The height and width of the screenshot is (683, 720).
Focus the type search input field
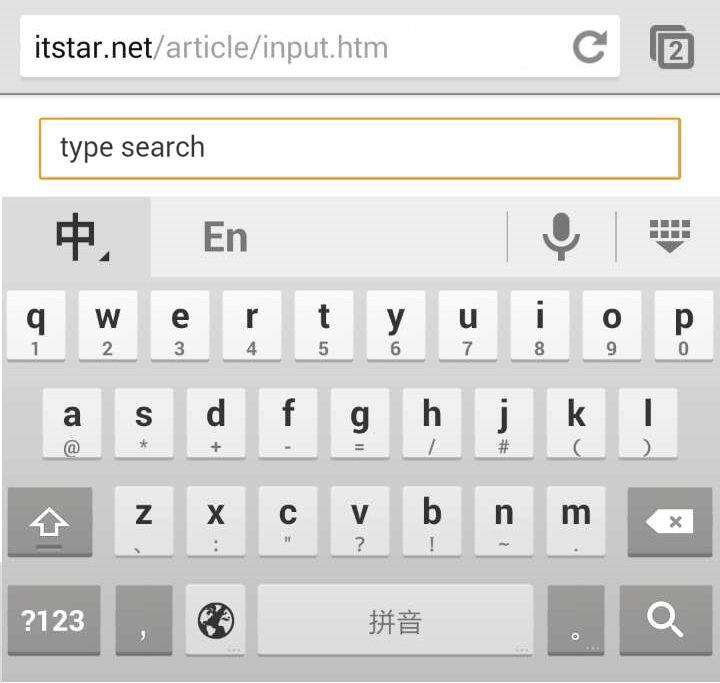point(360,148)
